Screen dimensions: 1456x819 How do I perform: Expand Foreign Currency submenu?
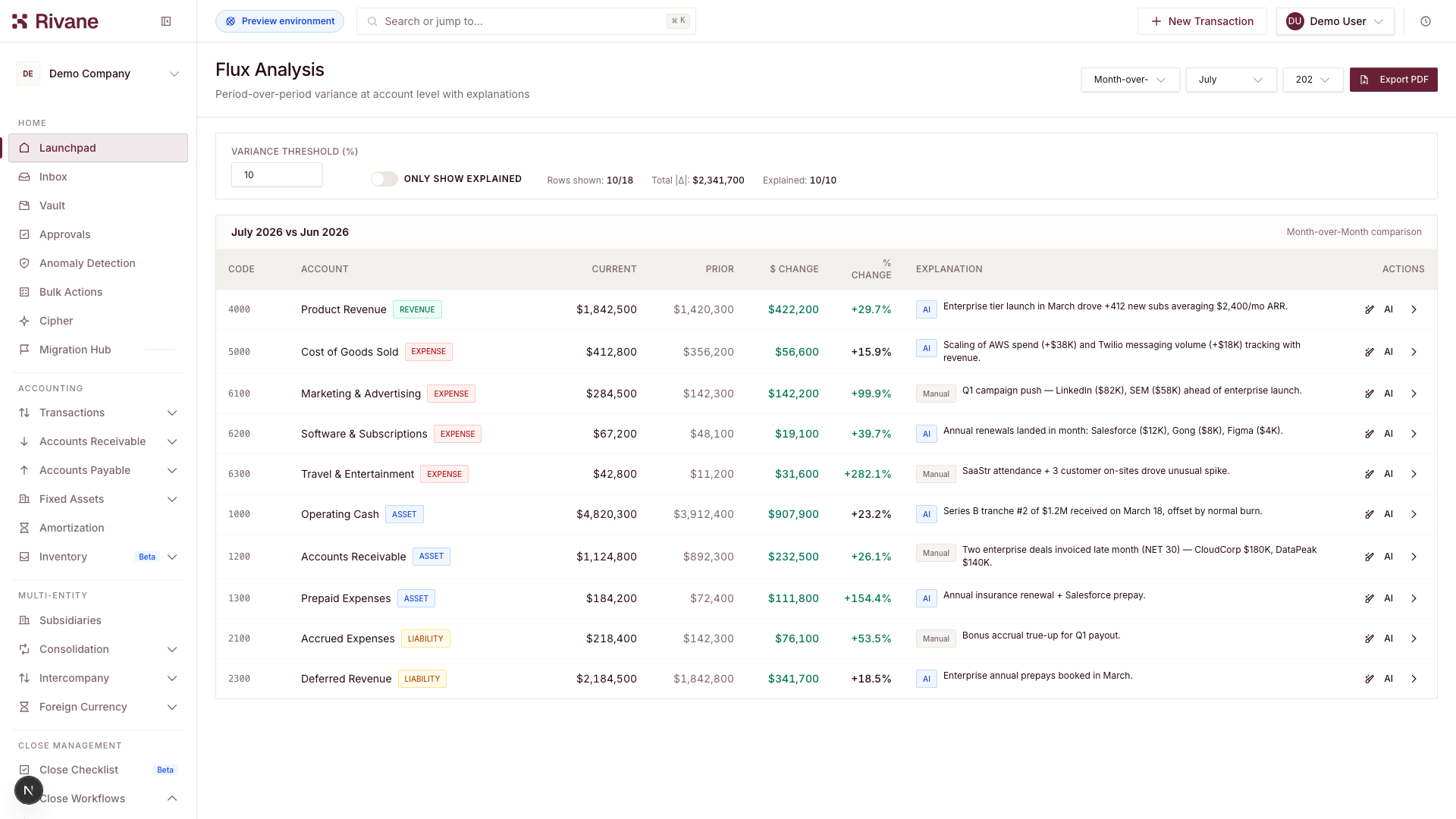[172, 707]
